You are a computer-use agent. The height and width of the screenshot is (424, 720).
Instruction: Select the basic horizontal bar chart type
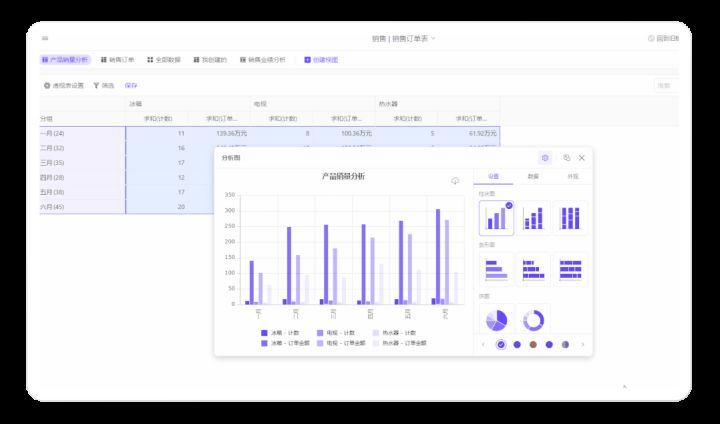pyautogui.click(x=496, y=268)
